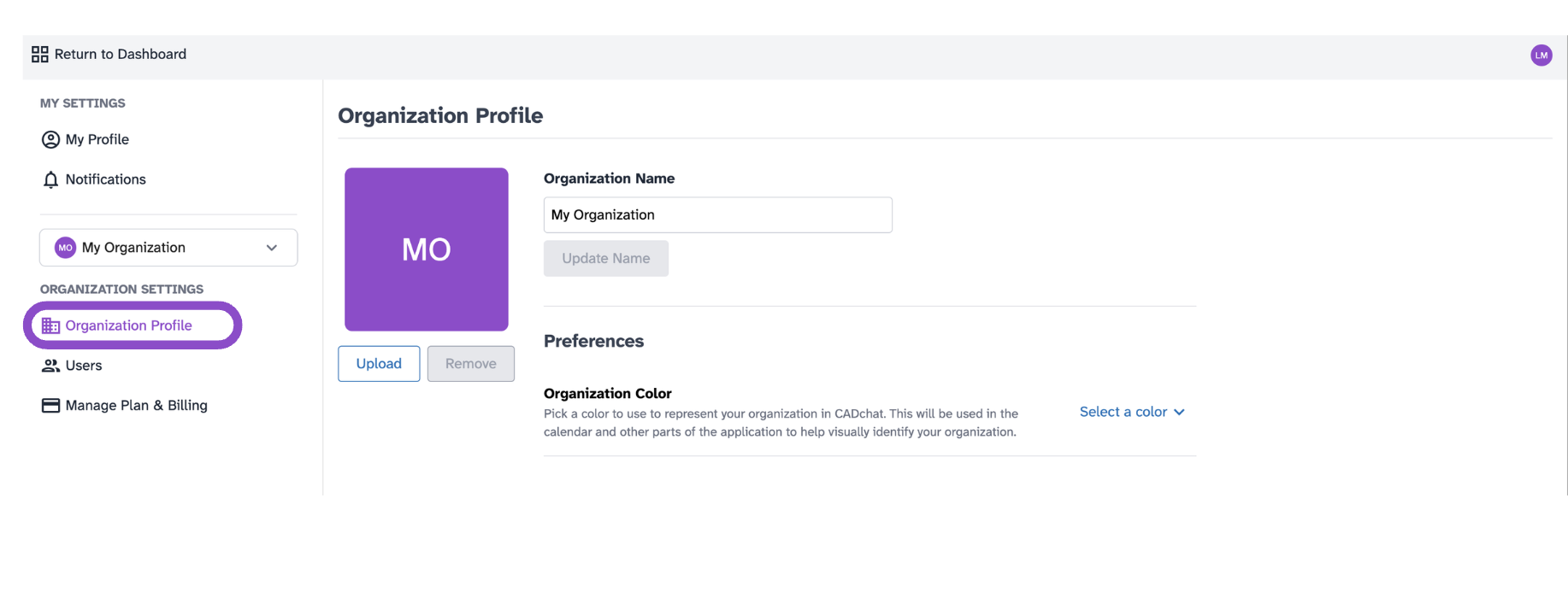Click the Users people icon
Screen dimensions: 1568x598
tap(50, 366)
